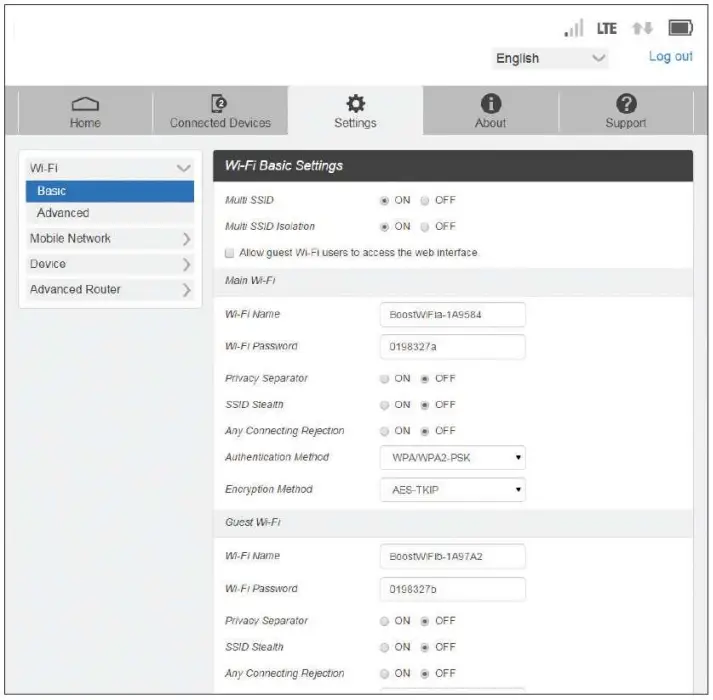
Task: Click the Home house icon
Action: [85, 104]
